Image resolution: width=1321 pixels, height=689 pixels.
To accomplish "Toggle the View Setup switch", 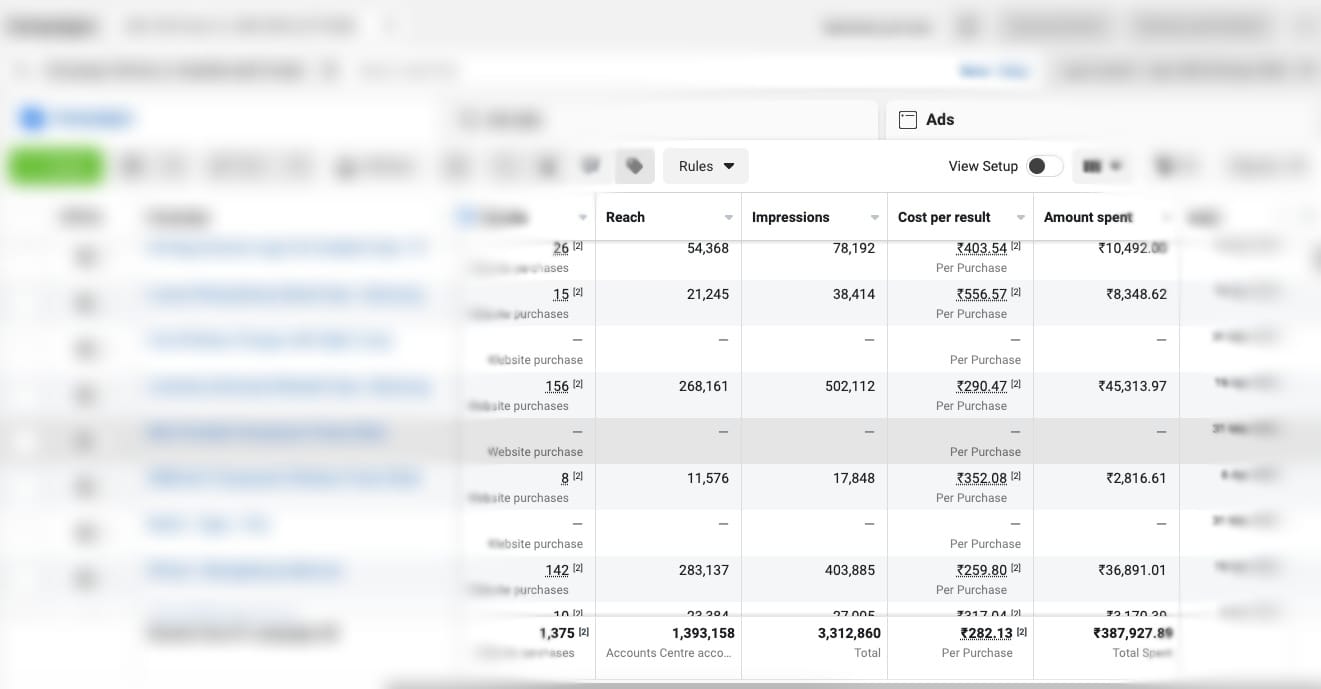I will (x=1044, y=166).
